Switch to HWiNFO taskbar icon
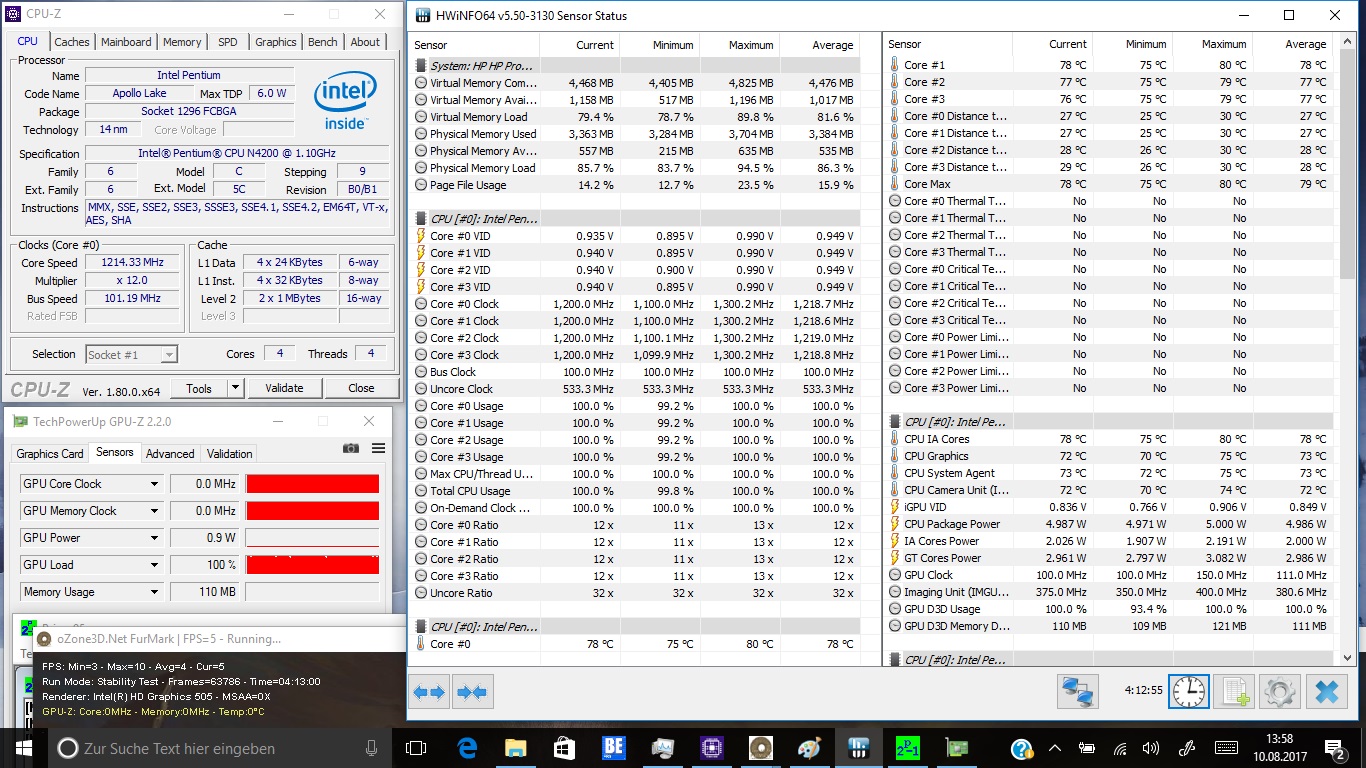The image size is (1366, 768). pos(858,748)
